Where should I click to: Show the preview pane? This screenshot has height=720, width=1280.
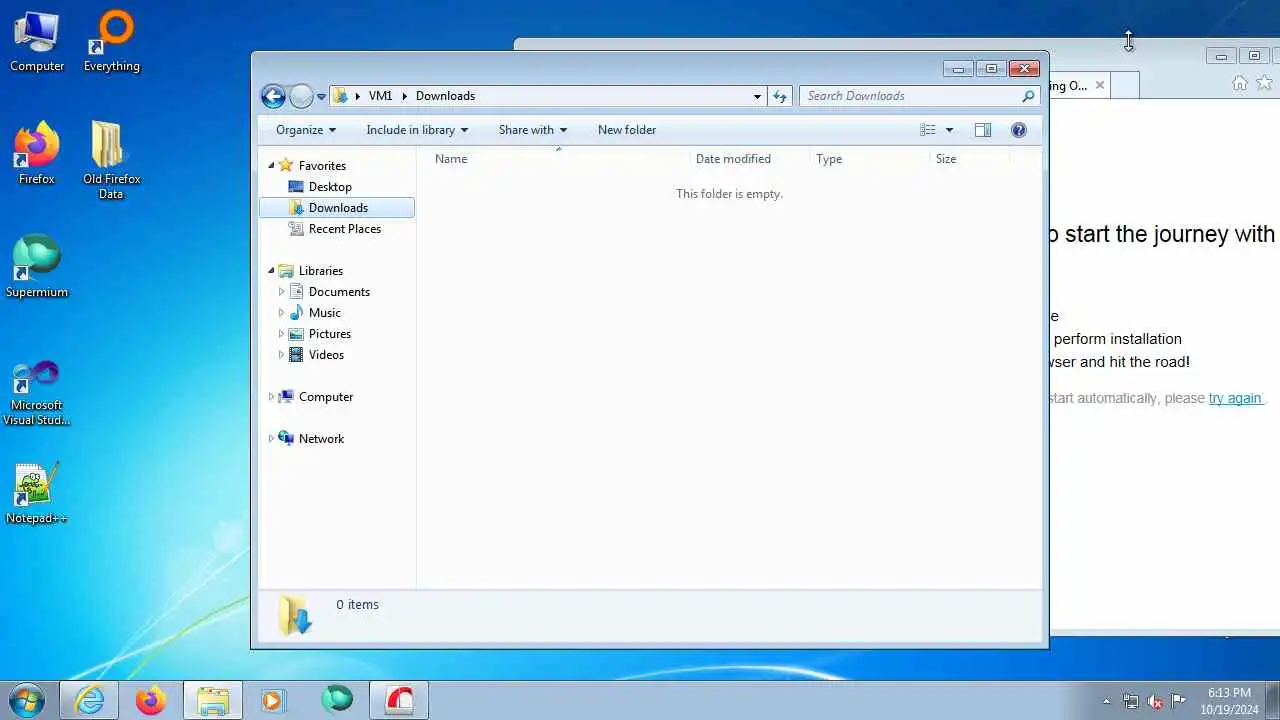(x=983, y=130)
